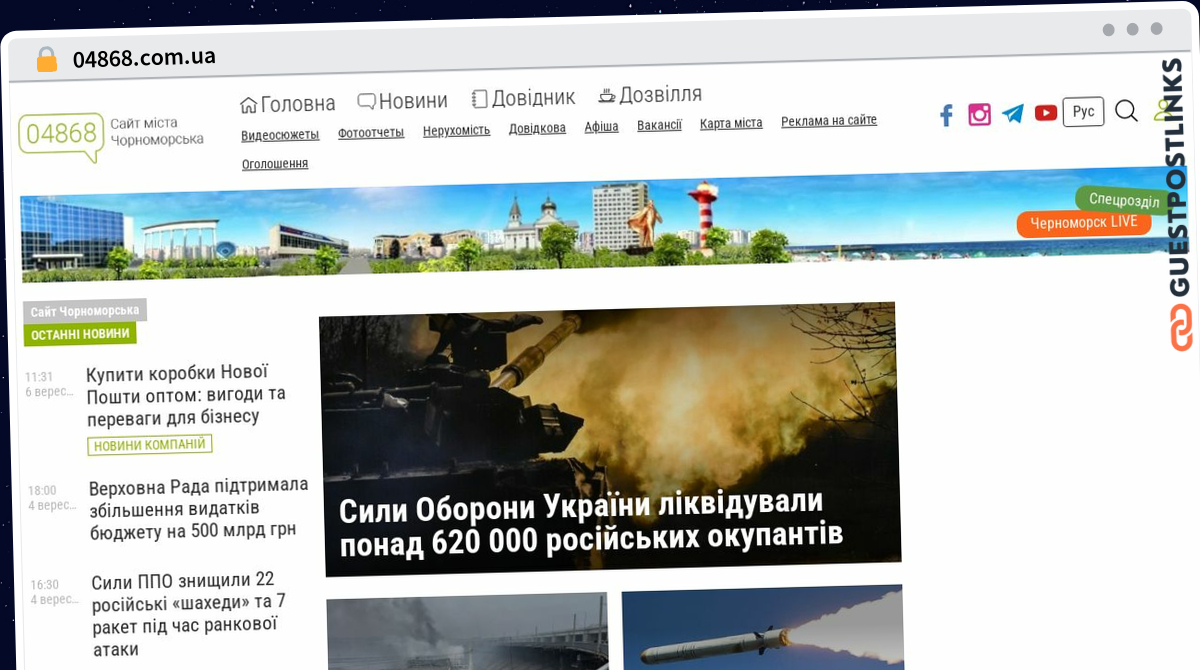Open the Головна menu item

[288, 103]
